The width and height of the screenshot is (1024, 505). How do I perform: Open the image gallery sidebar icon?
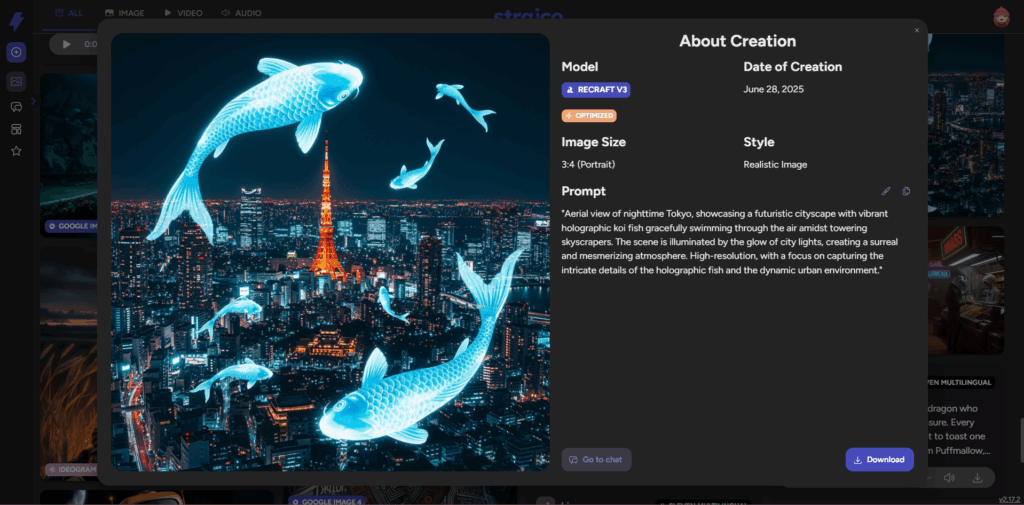pos(16,82)
